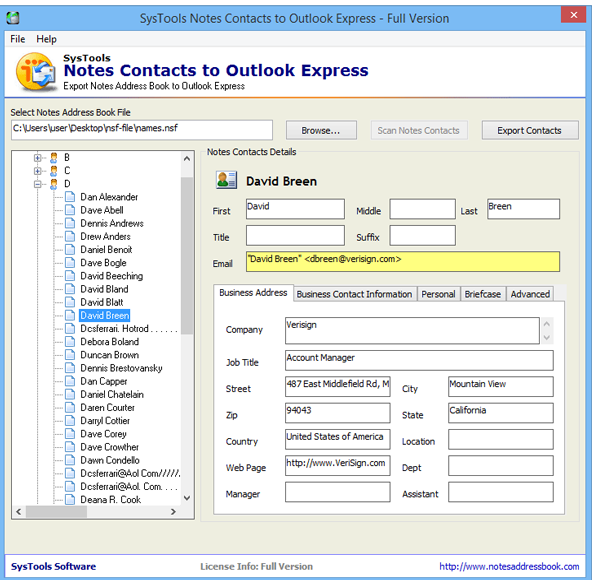This screenshot has height=580, width=600.
Task: Click the document icon beside Dennis Andrews
Action: coord(70,223)
